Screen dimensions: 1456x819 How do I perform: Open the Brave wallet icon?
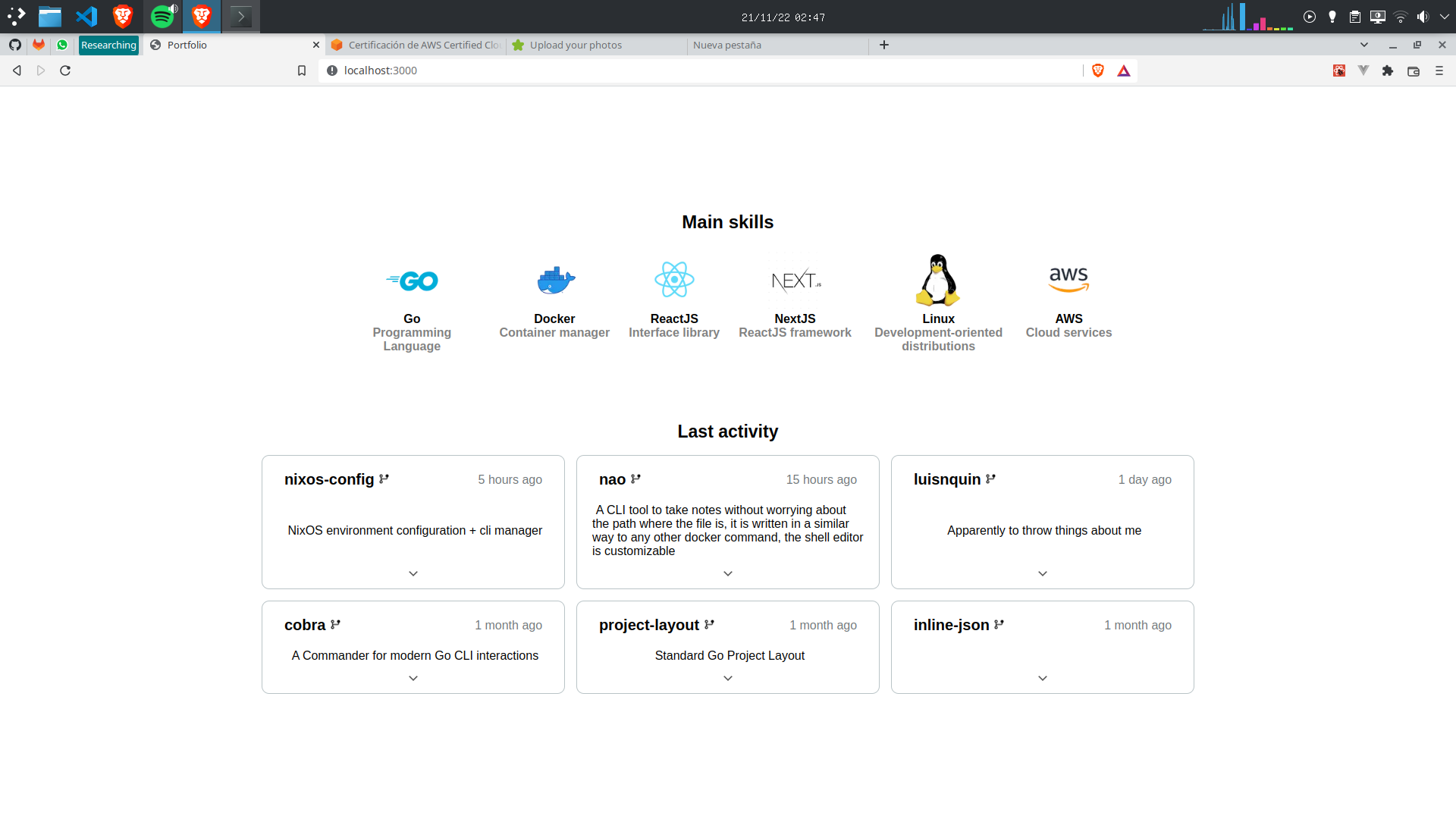pyautogui.click(x=1414, y=71)
